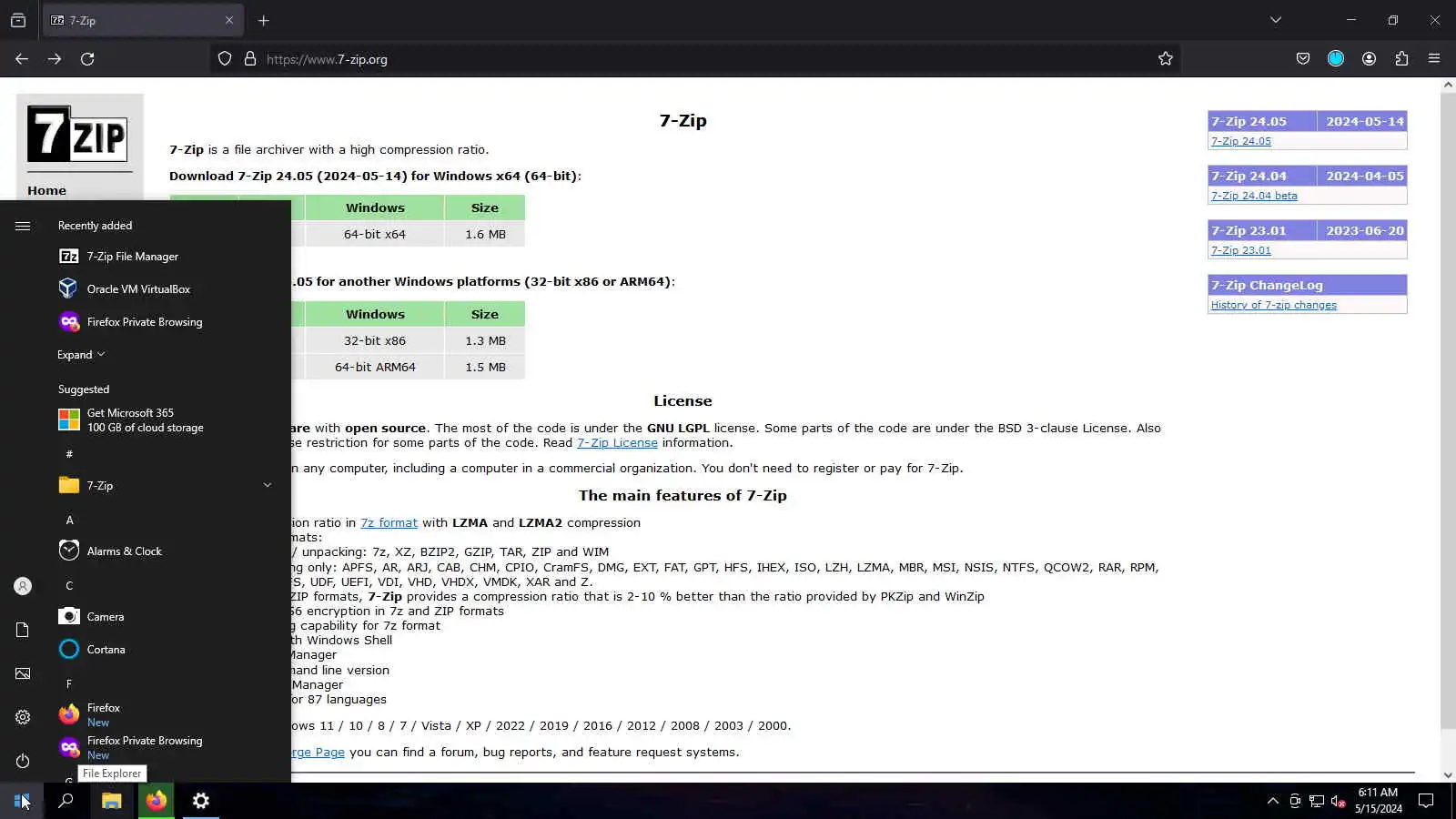Reload the 7-zip.org page
The image size is (1456, 819).
tap(87, 59)
